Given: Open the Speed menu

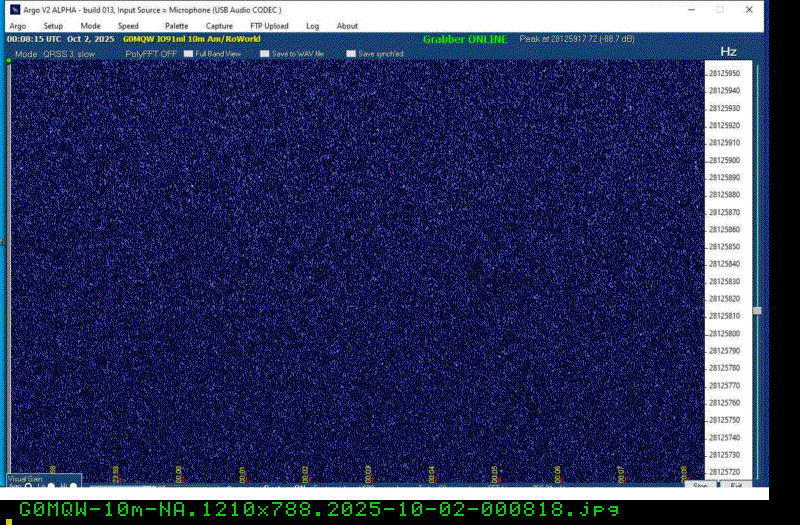Looking at the screenshot, I should (x=128, y=26).
